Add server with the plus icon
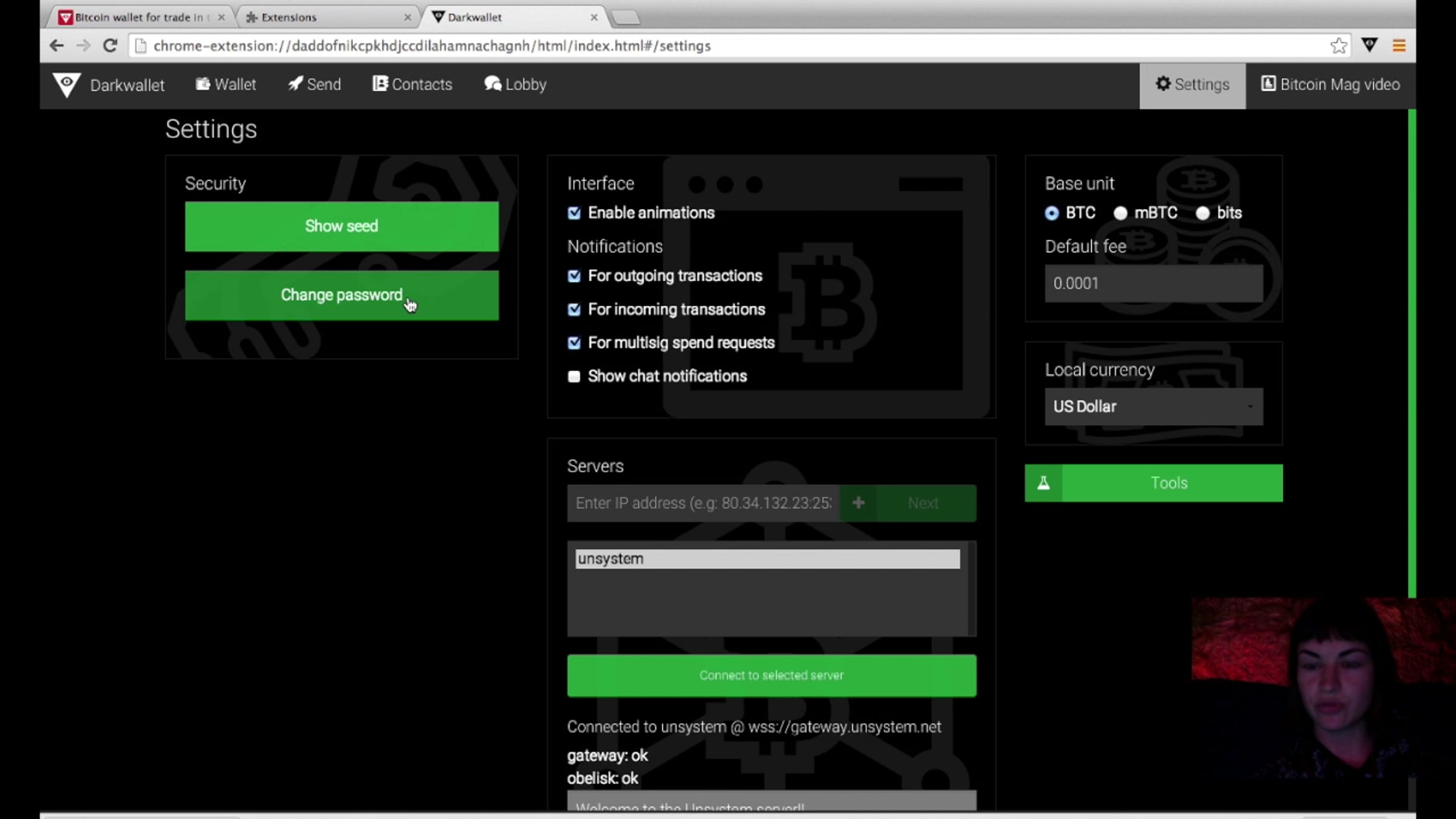 click(858, 503)
